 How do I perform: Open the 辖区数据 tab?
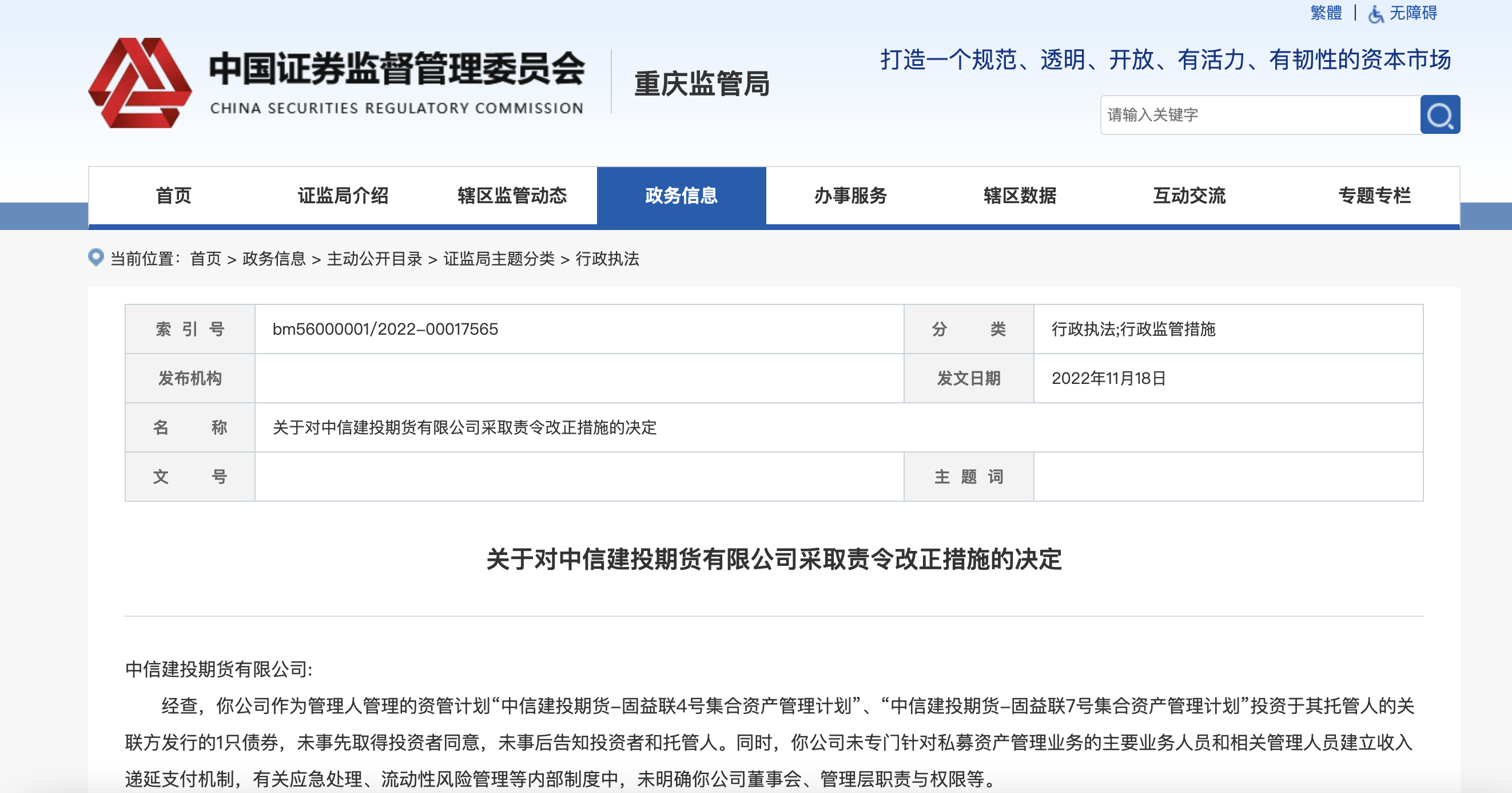click(x=1020, y=196)
